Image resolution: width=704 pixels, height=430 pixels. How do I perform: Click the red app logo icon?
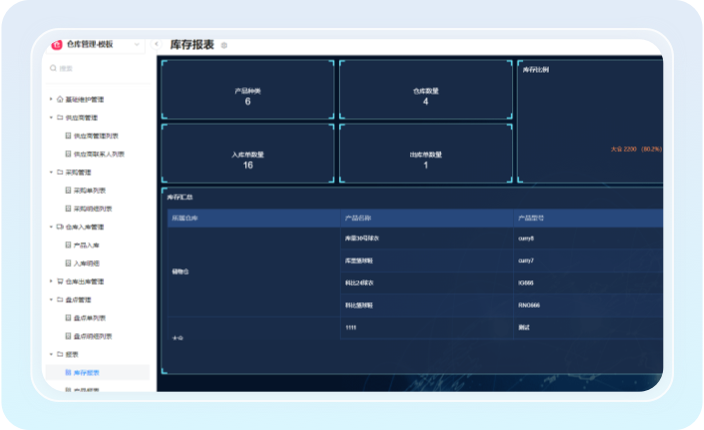point(57,45)
